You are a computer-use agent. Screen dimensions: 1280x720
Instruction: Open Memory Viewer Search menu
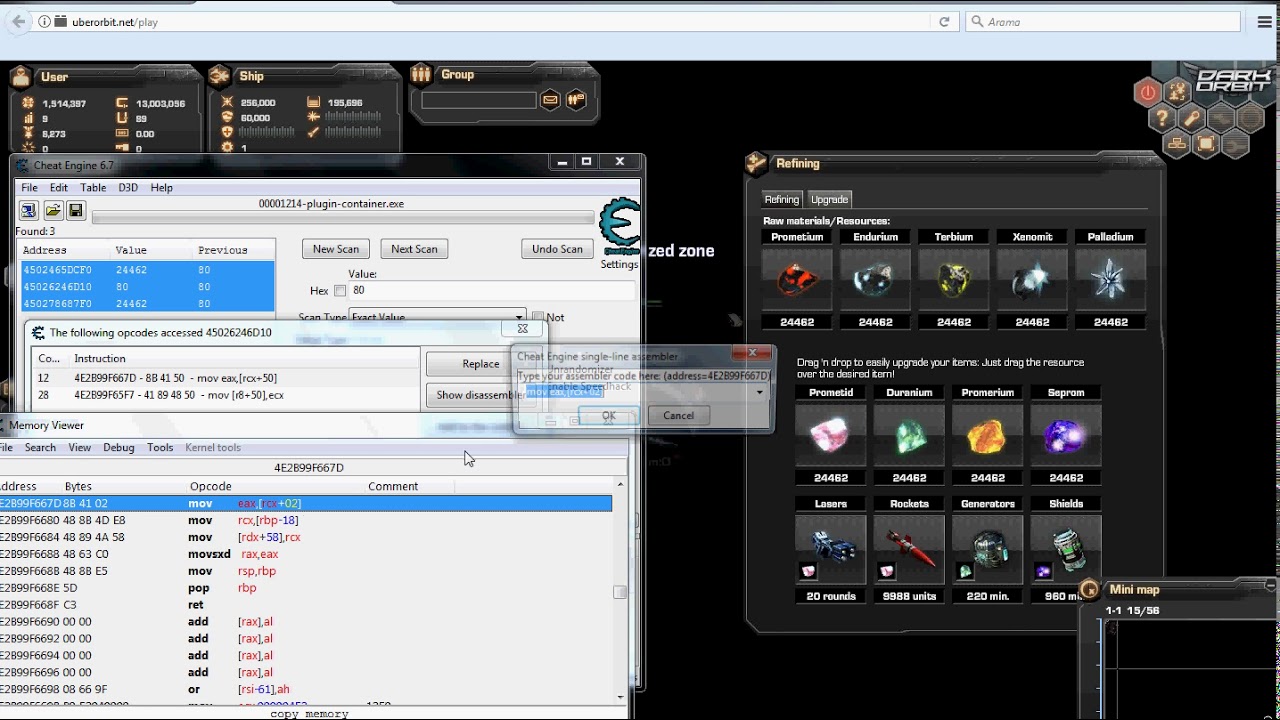(40, 447)
